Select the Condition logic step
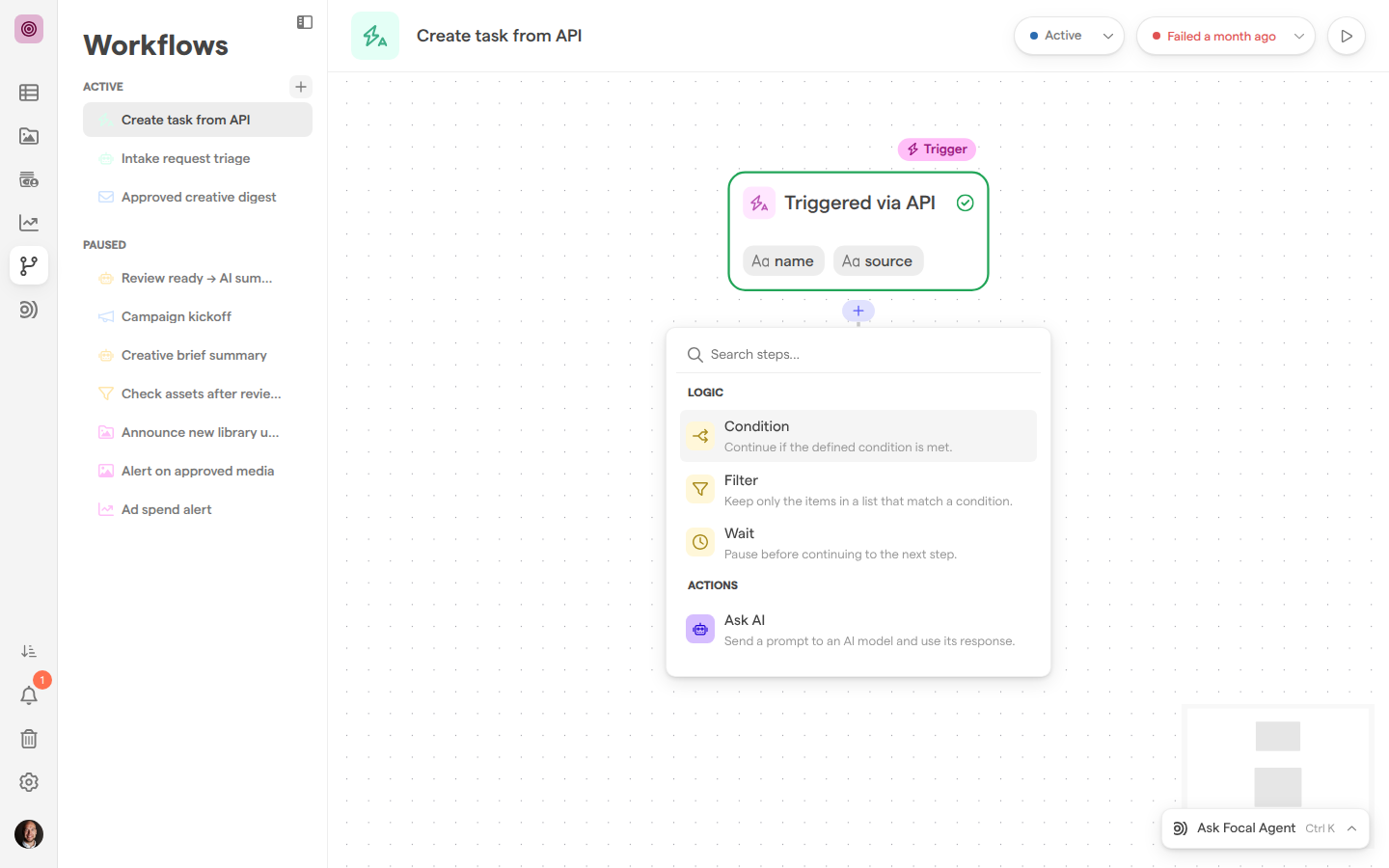The width and height of the screenshot is (1389, 868). tap(858, 436)
